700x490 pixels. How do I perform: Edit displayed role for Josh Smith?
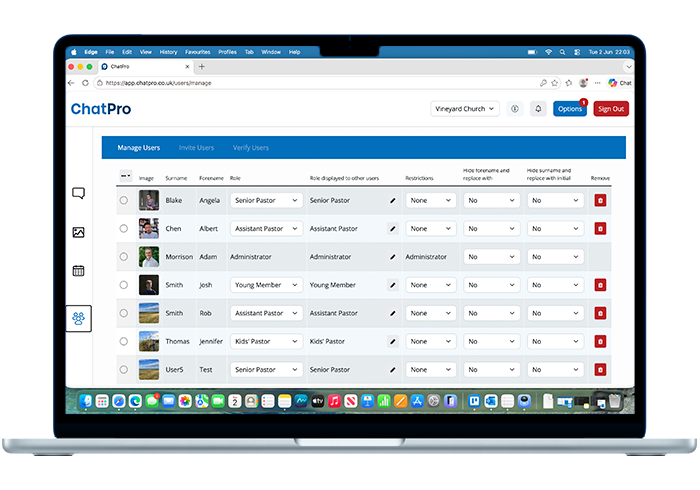pyautogui.click(x=393, y=285)
